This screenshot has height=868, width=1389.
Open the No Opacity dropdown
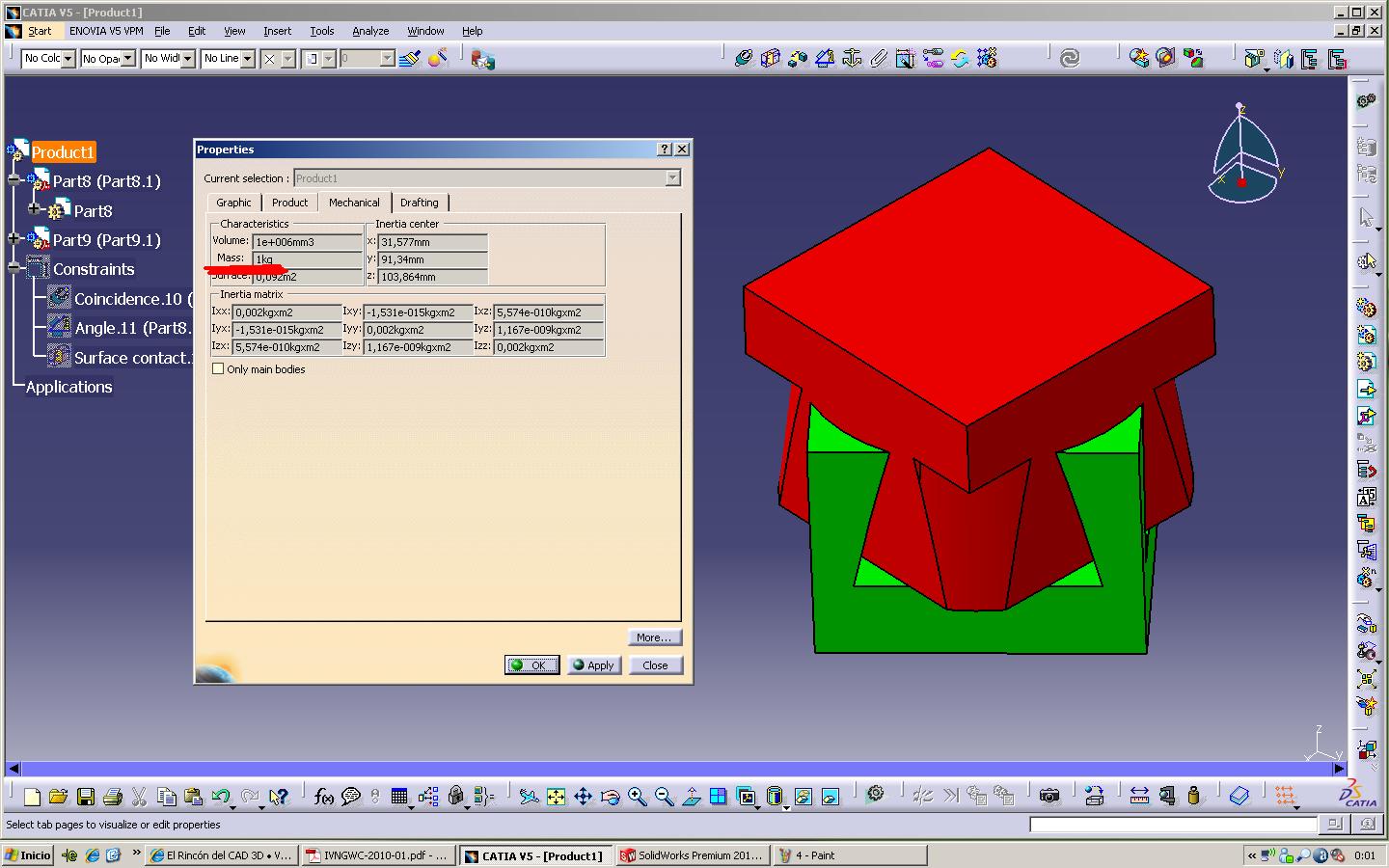(127, 59)
